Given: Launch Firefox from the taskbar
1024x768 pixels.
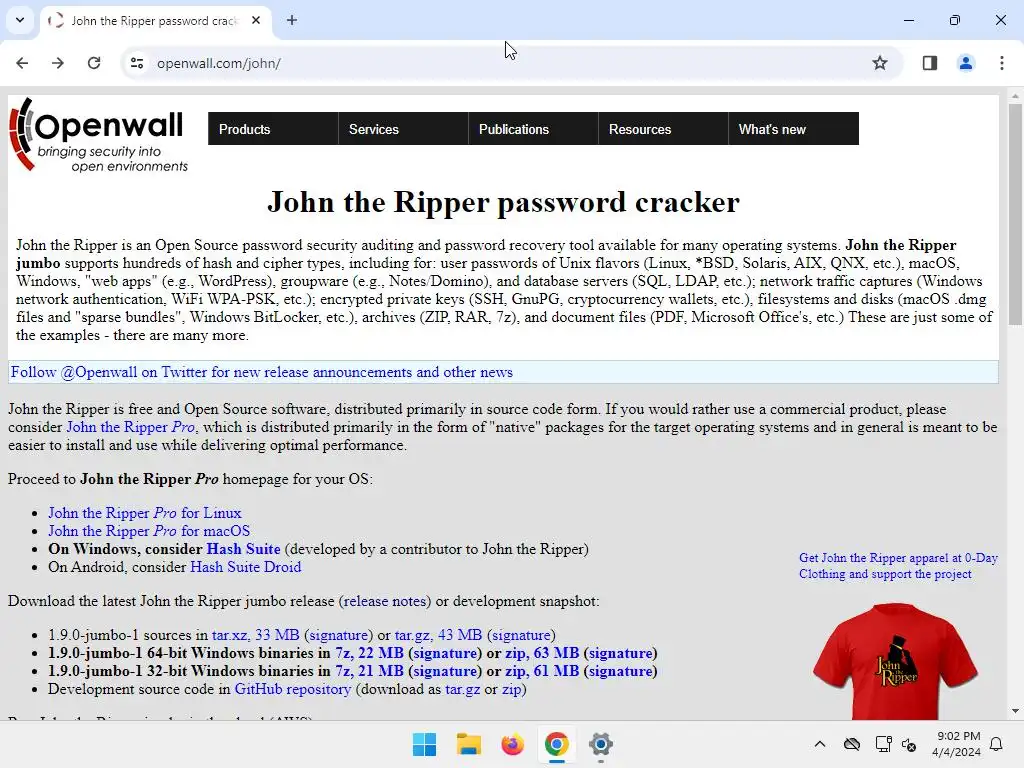Looking at the screenshot, I should pos(513,744).
